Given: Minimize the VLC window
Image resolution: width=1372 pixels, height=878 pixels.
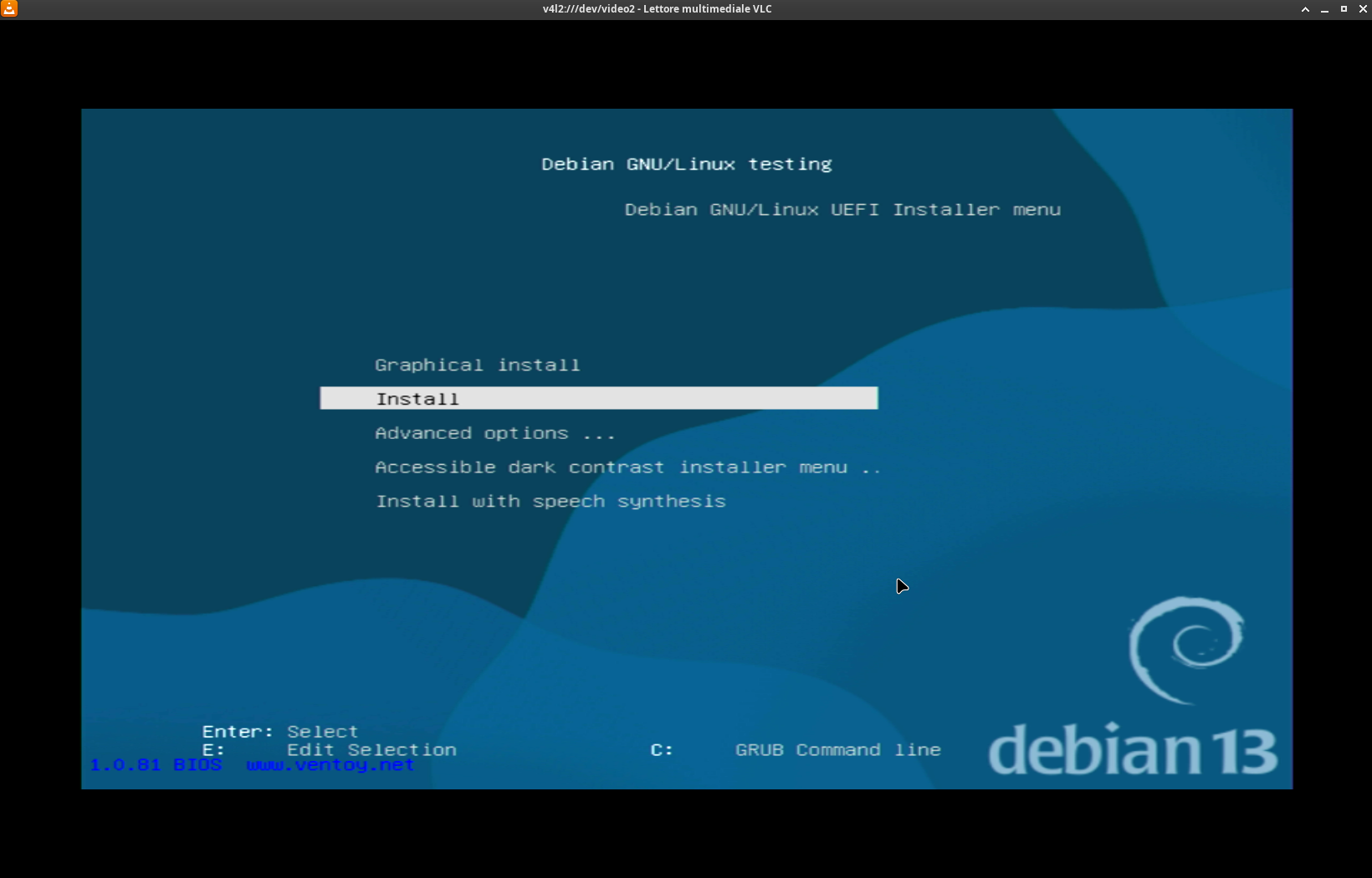Looking at the screenshot, I should pos(1324,9).
